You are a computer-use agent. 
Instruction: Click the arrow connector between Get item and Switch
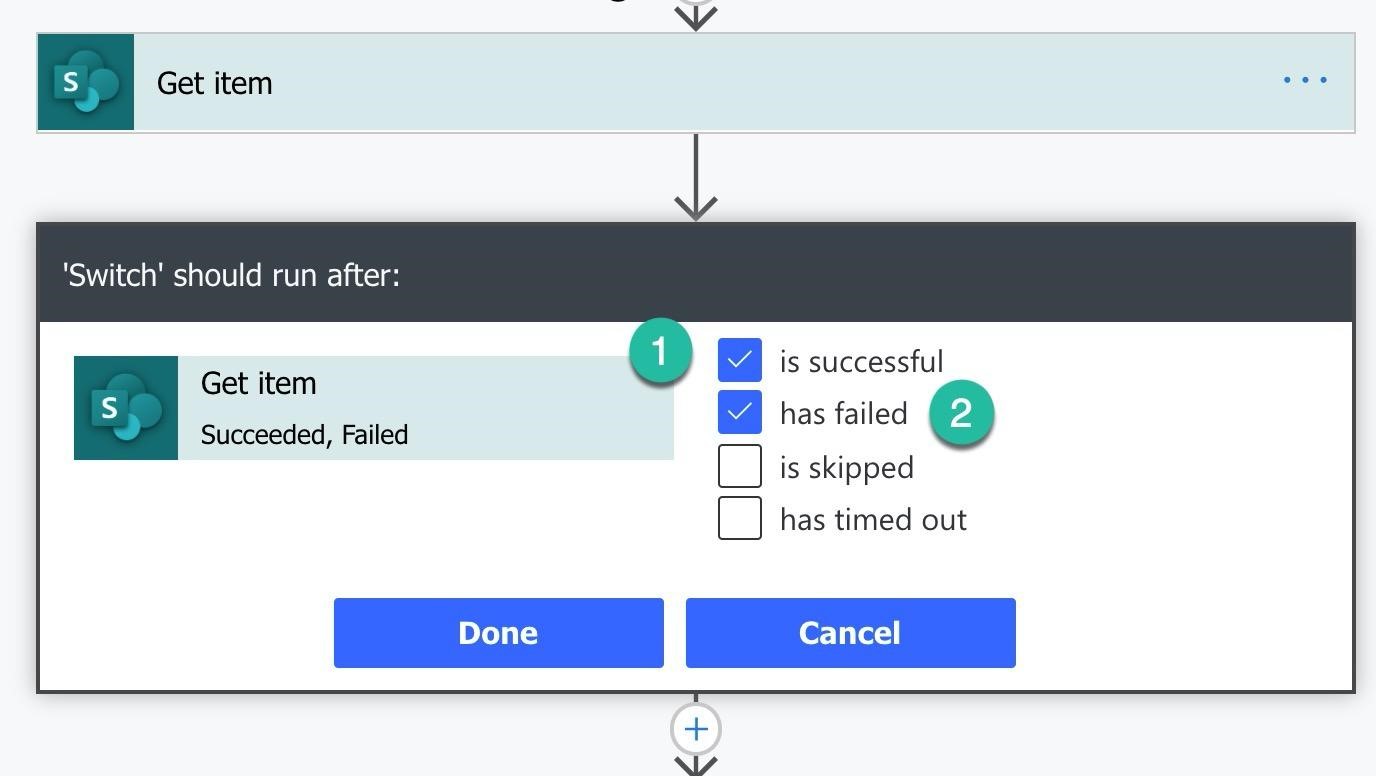pos(696,177)
